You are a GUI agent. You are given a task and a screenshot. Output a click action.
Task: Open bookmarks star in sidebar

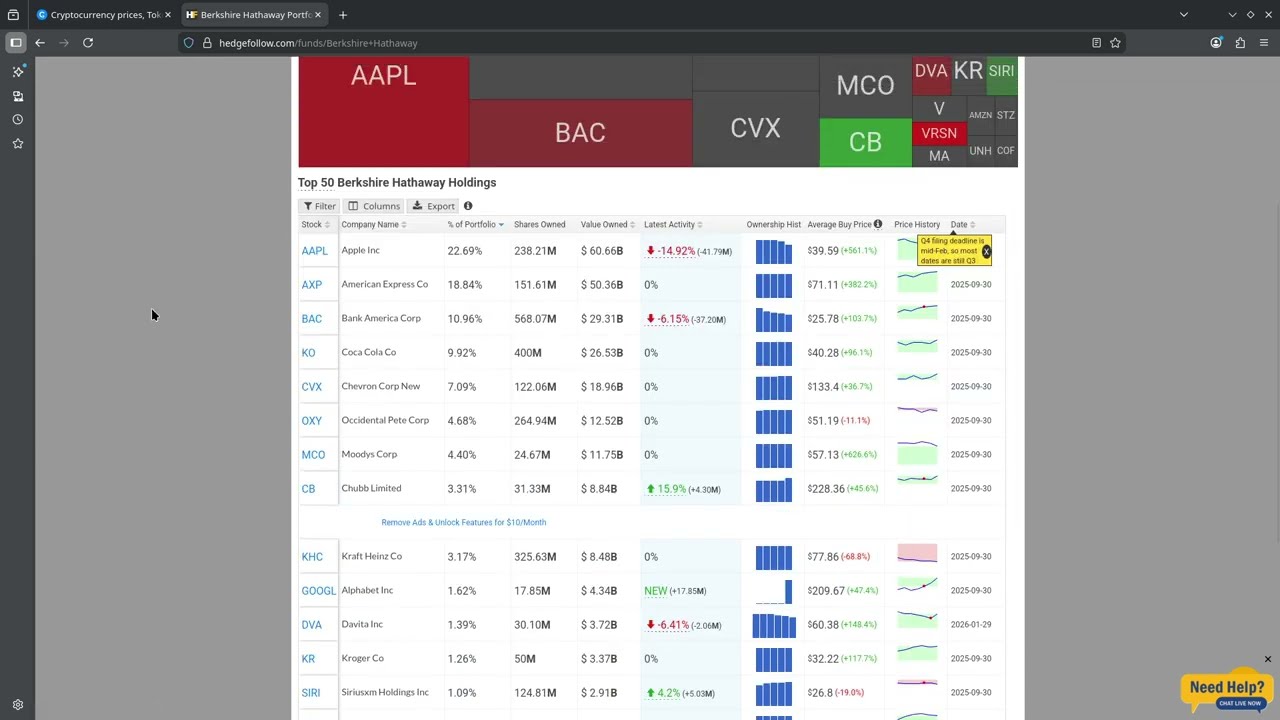coord(17,144)
